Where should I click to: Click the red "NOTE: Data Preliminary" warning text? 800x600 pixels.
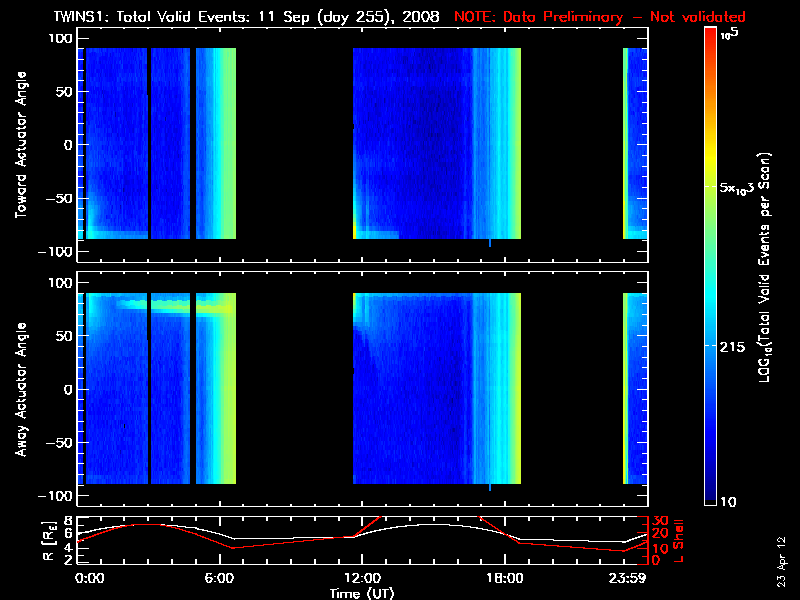(539, 17)
